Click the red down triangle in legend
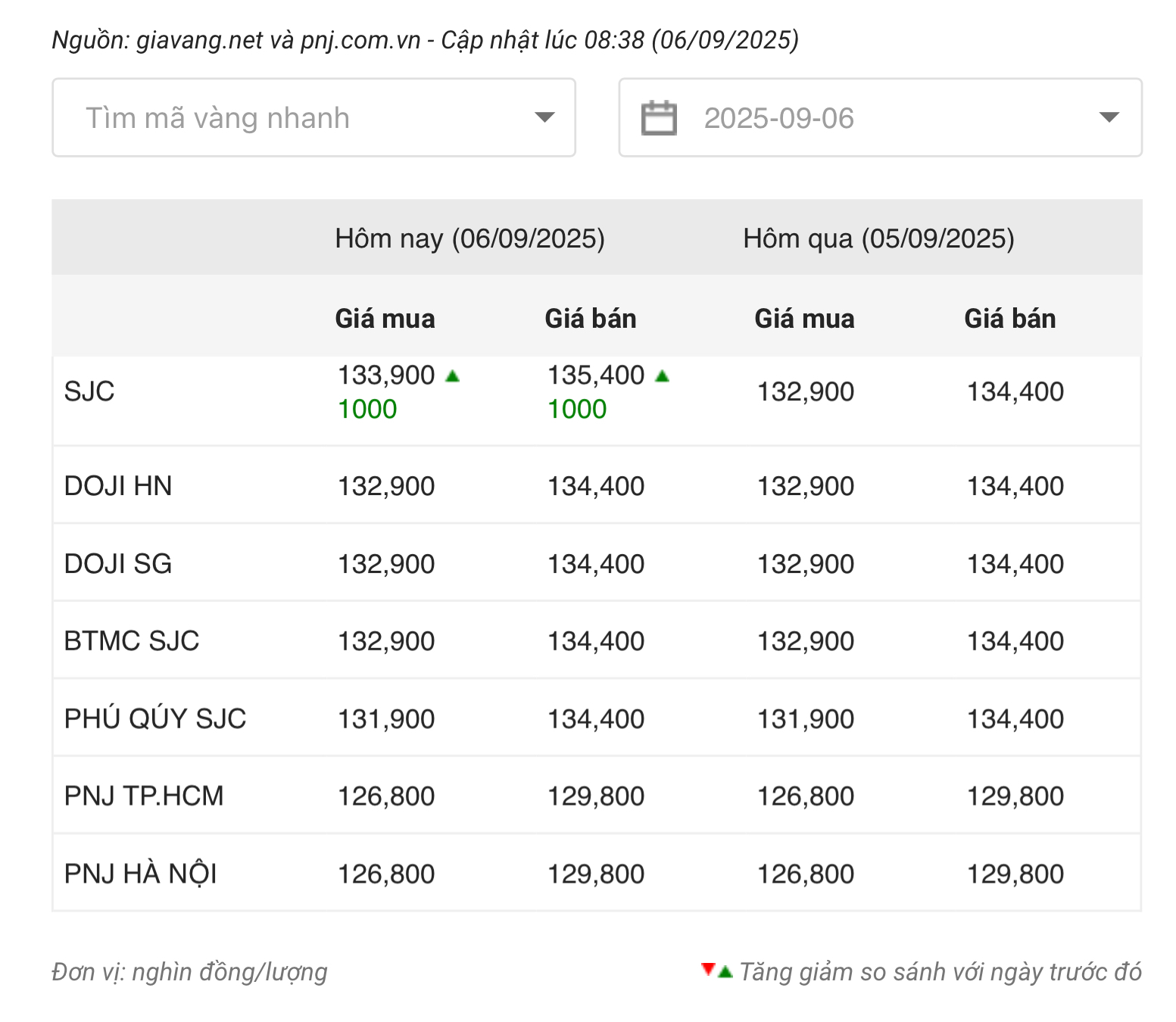1176x1022 pixels. coord(708,969)
